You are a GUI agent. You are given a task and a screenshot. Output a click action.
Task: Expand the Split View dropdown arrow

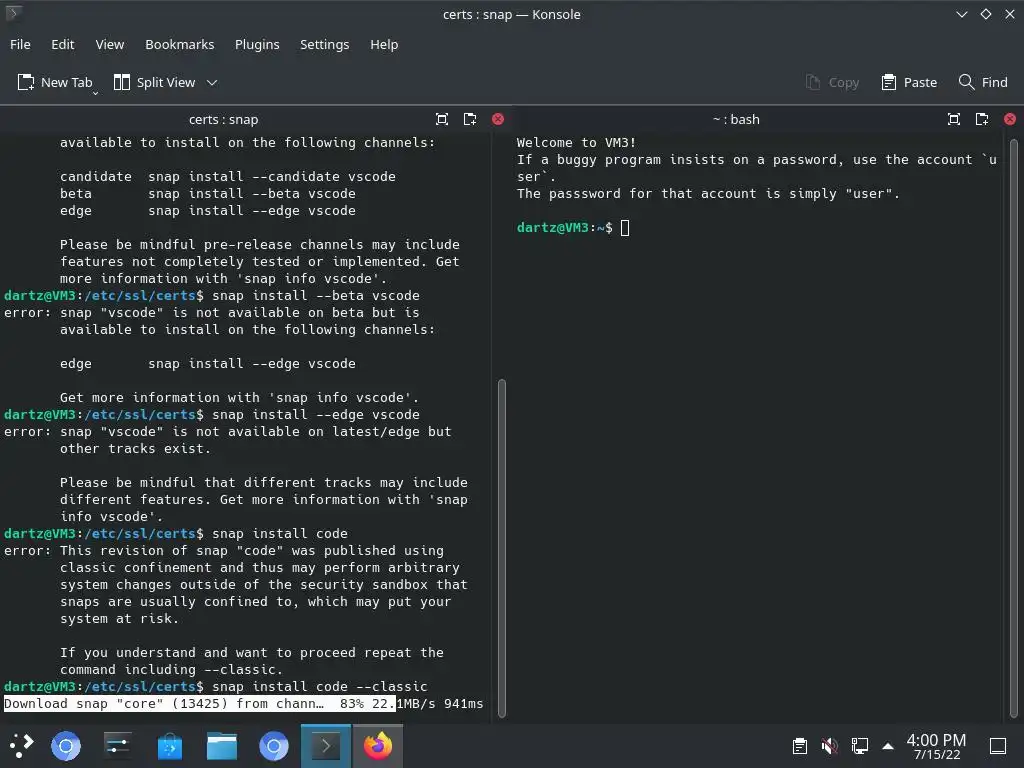point(212,82)
